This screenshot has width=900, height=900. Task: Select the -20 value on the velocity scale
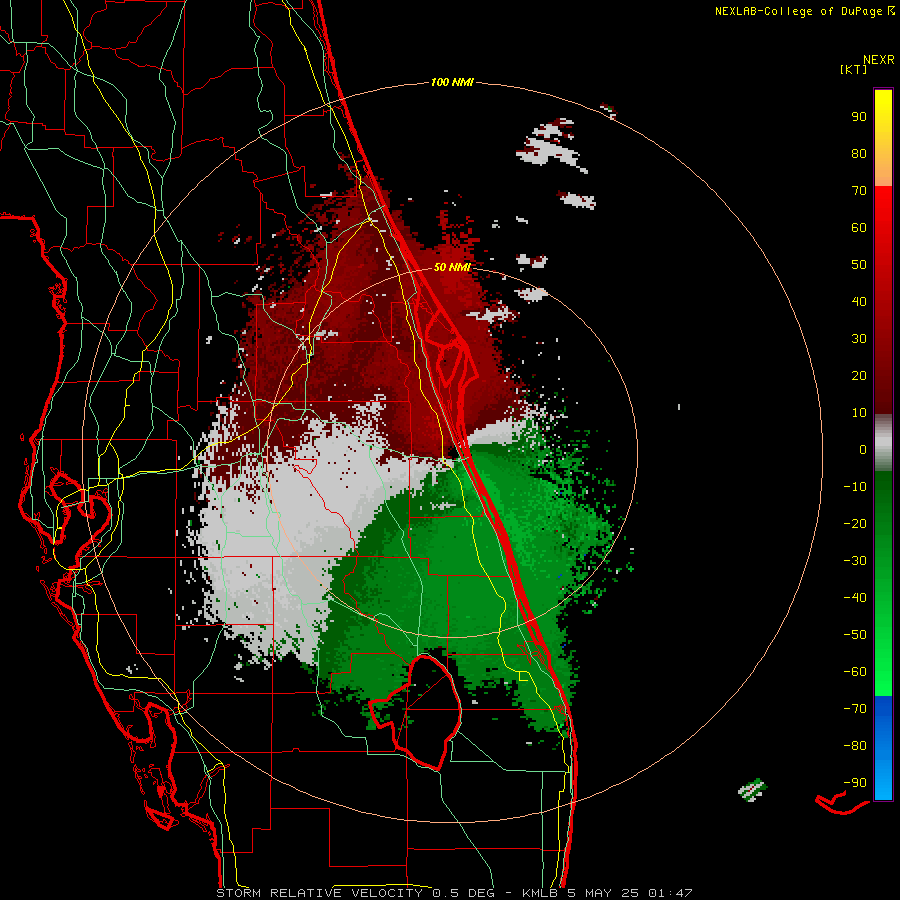855,524
